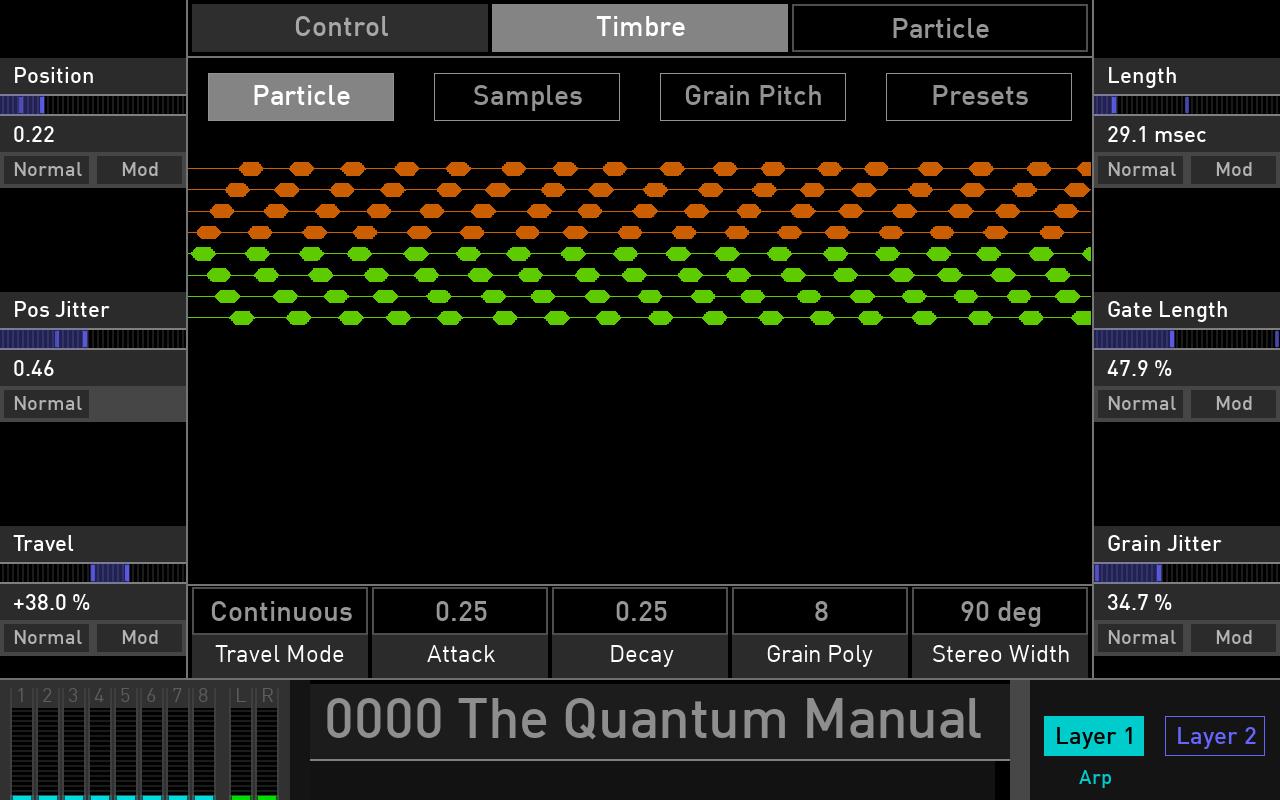Open the Arp settings for Layer 1

click(1095, 777)
